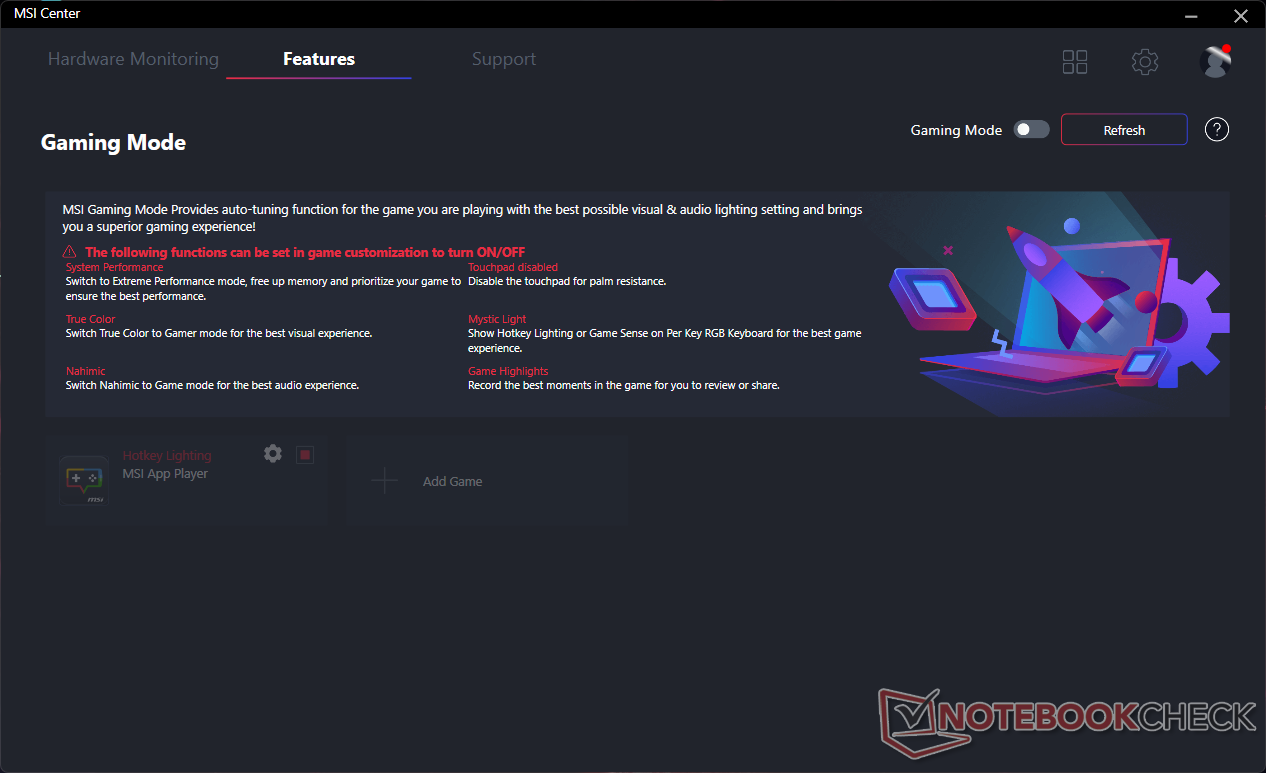The height and width of the screenshot is (773, 1266).
Task: Click the Hotkey Lighting label
Action: [167, 456]
